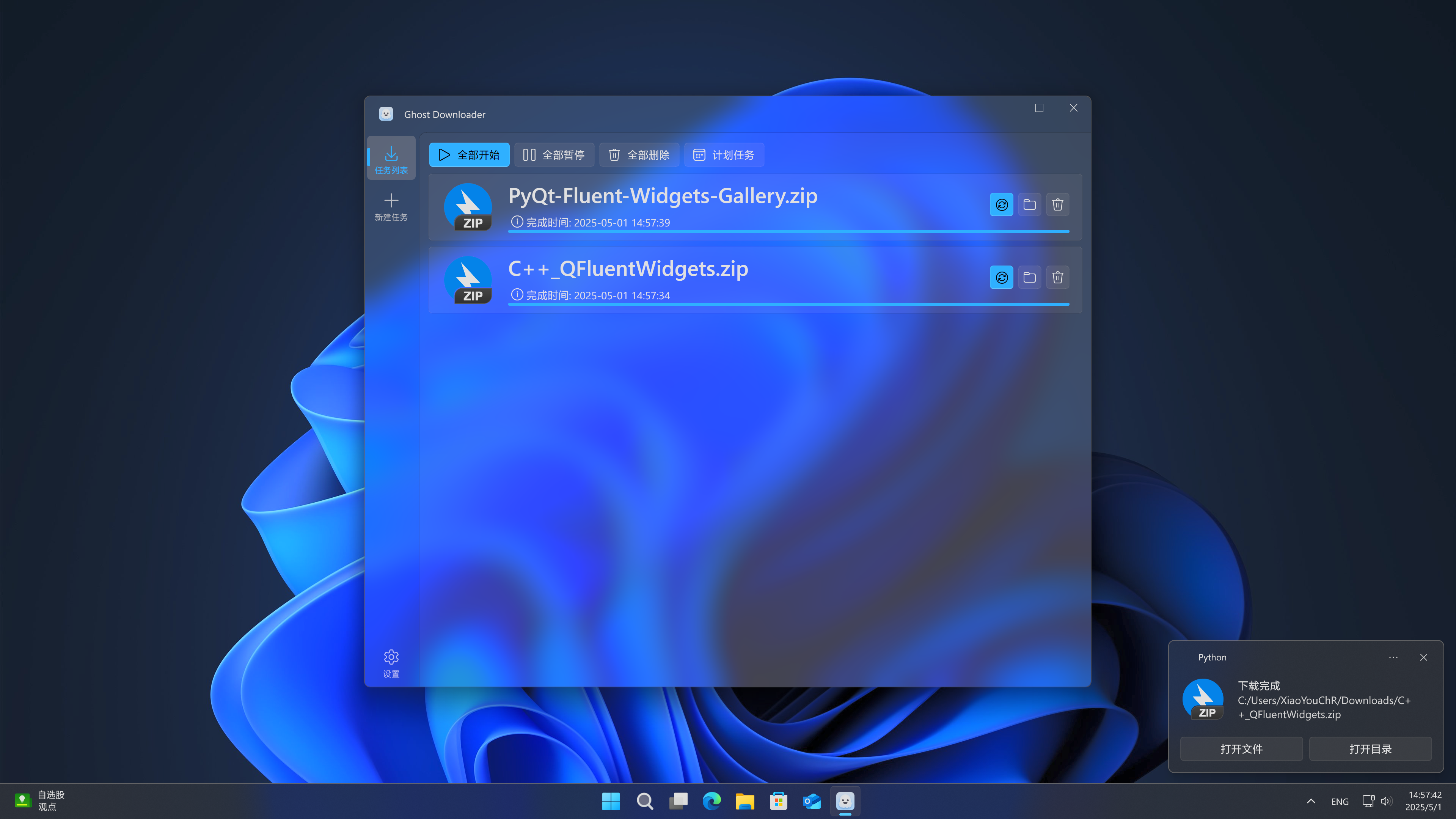The height and width of the screenshot is (819, 1456).
Task: Expand hidden system tray icons
Action: point(1310,801)
